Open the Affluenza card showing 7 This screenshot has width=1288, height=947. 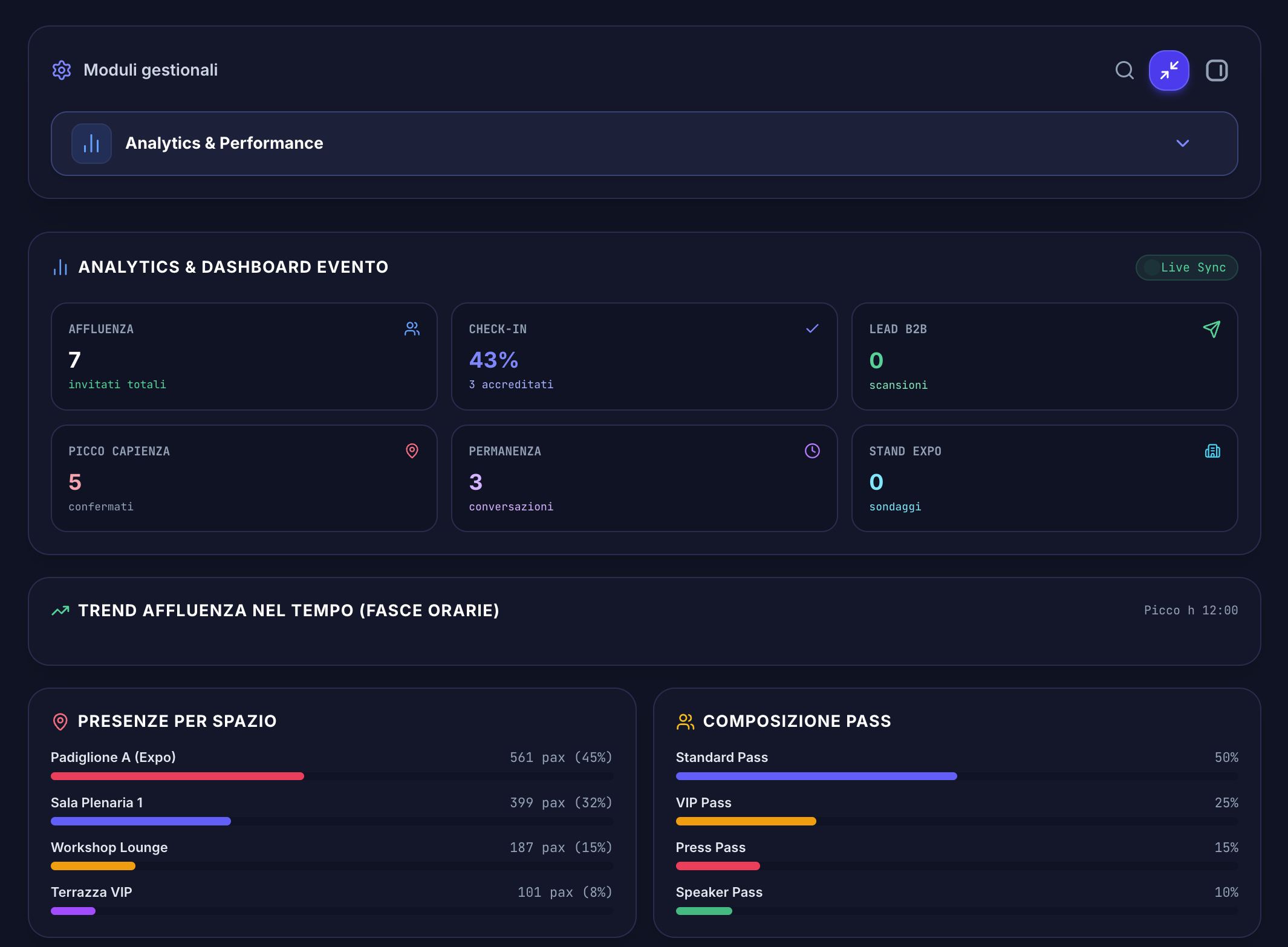[244, 357]
